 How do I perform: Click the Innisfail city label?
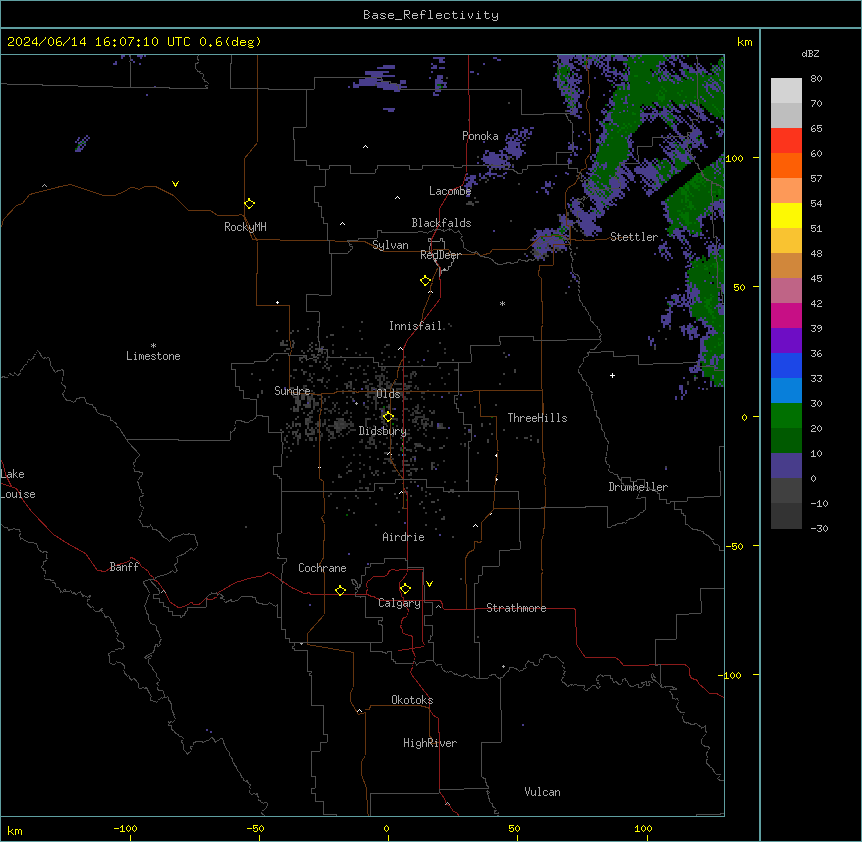coord(416,326)
